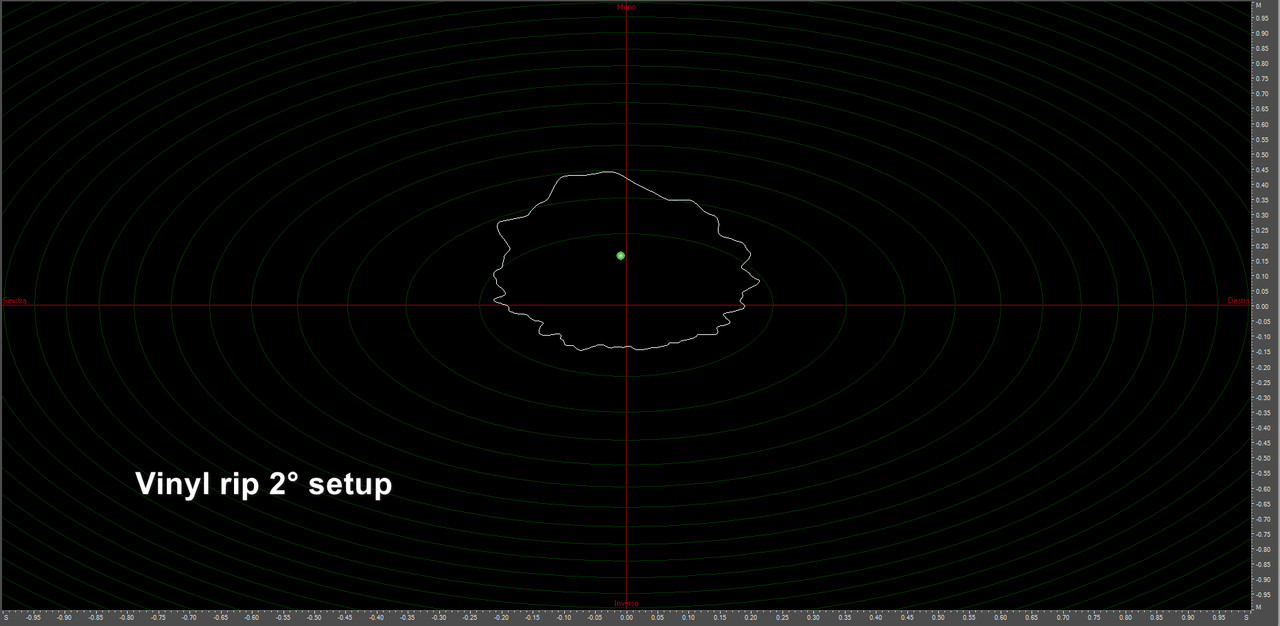This screenshot has height=626, width=1280.
Task: Click 0.50 on the horizontal bottom scale
Action: click(x=939, y=618)
